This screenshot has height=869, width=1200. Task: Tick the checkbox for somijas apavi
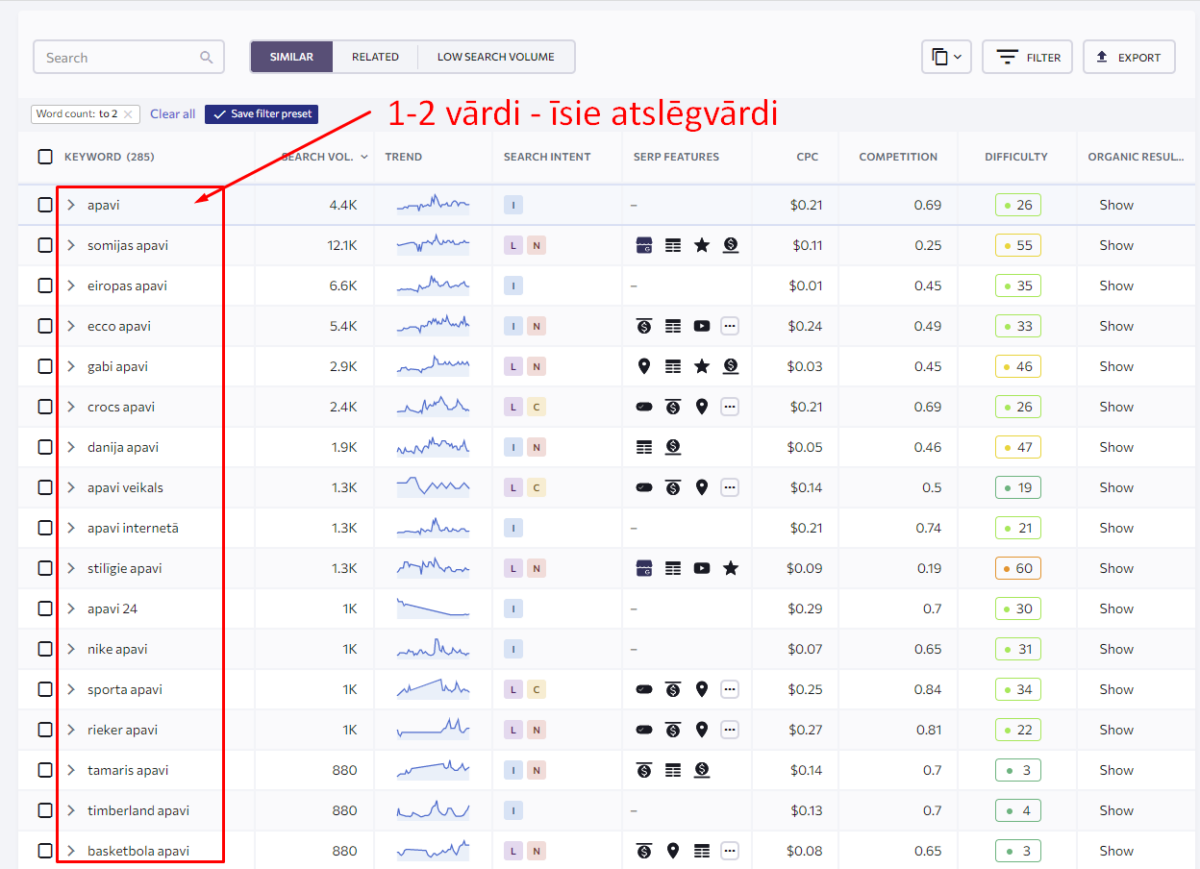click(x=45, y=245)
